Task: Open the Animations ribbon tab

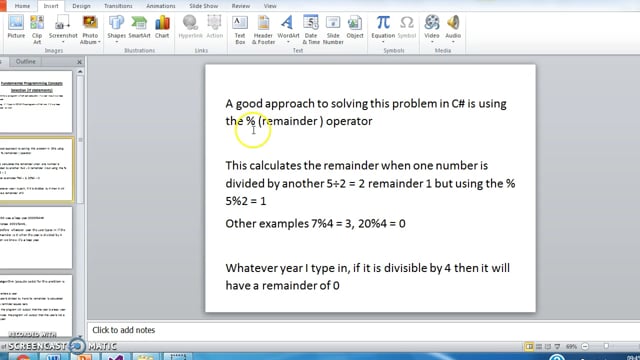Action: coord(160,6)
